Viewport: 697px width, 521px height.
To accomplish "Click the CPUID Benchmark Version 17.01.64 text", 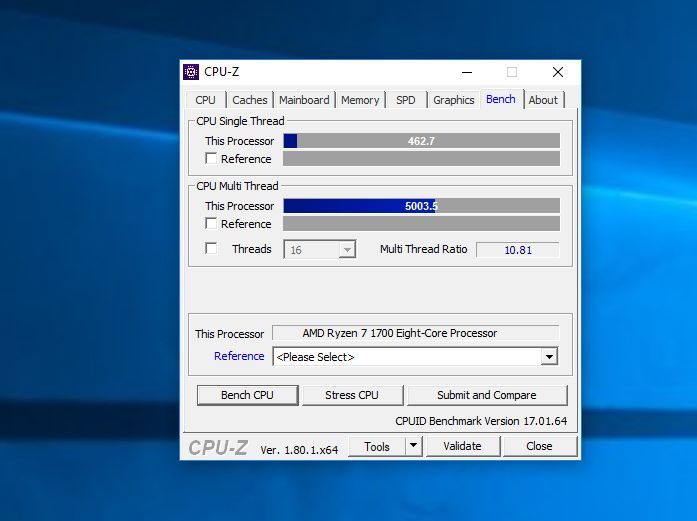I will [481, 421].
